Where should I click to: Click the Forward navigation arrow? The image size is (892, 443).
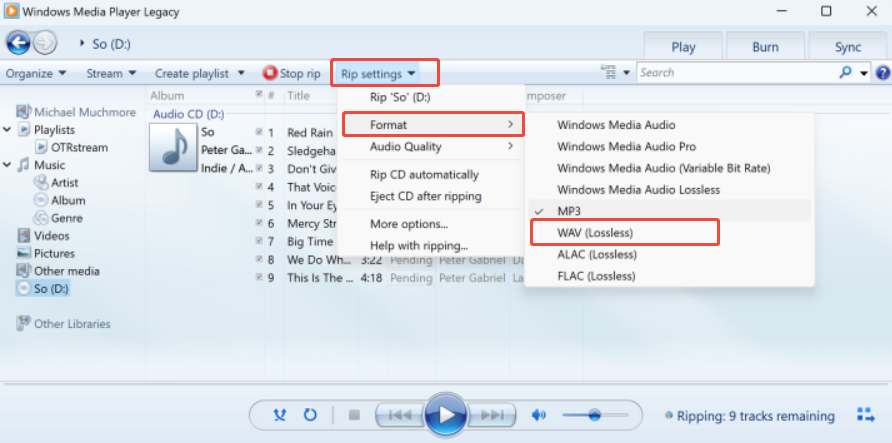(45, 43)
